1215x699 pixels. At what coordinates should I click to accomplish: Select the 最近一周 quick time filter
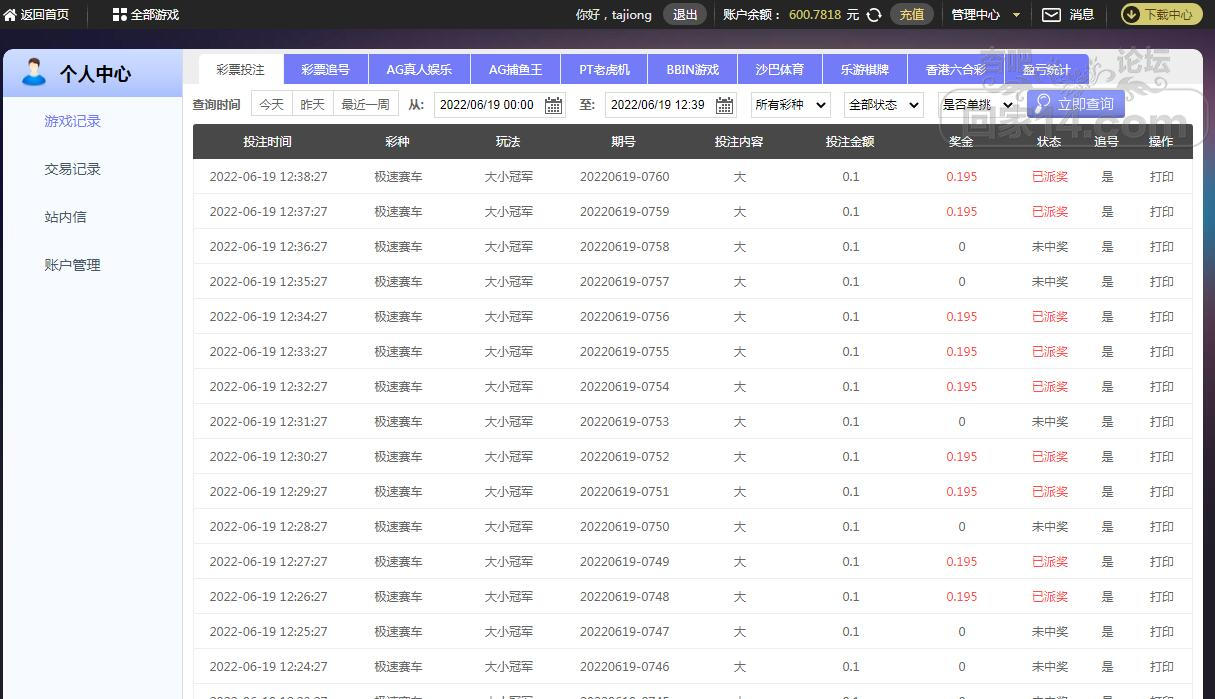pyautogui.click(x=365, y=104)
